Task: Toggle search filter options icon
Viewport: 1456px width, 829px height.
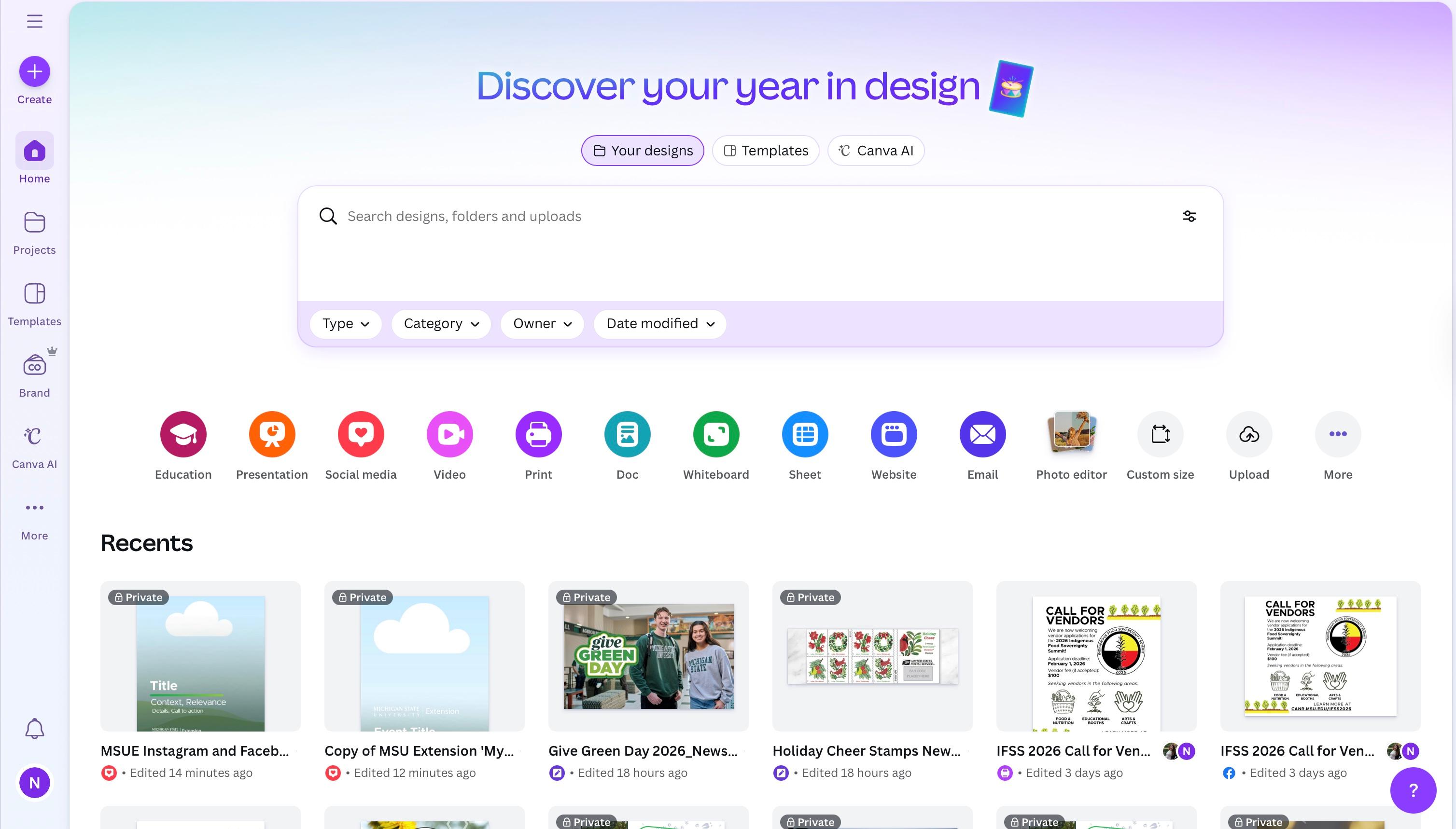Action: 1189,216
